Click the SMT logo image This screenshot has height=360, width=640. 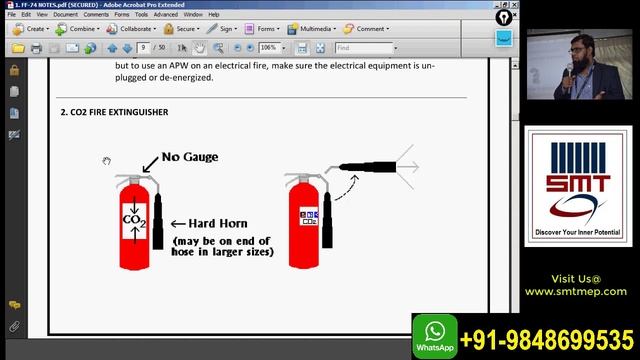coord(578,186)
